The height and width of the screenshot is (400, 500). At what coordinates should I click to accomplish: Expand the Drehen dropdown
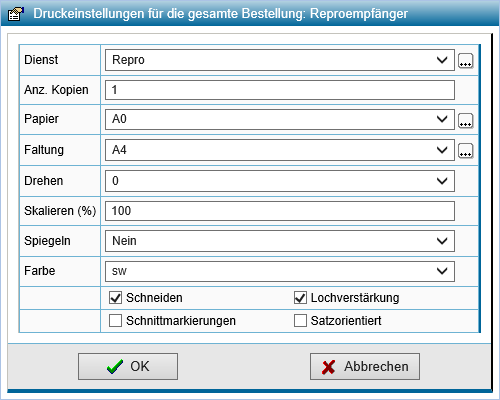click(280, 181)
